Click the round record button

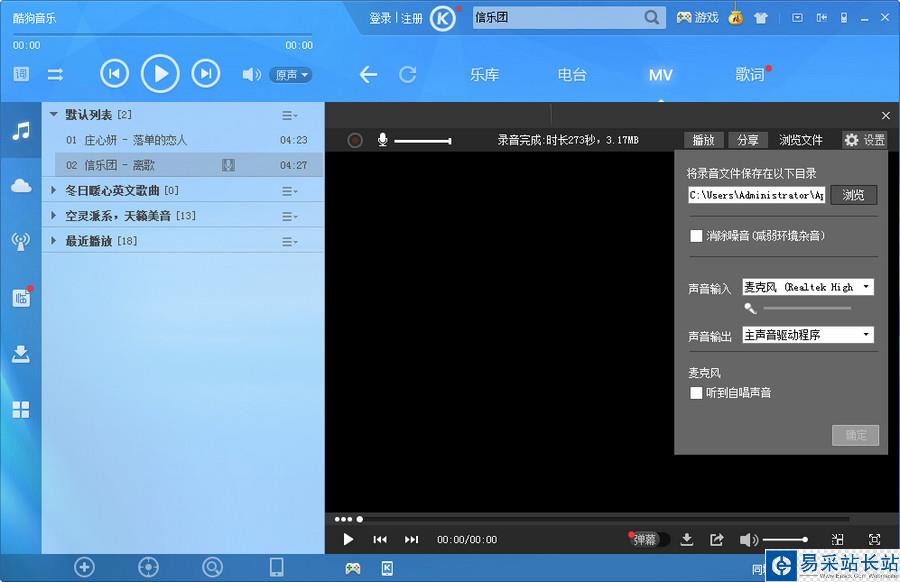(x=355, y=140)
